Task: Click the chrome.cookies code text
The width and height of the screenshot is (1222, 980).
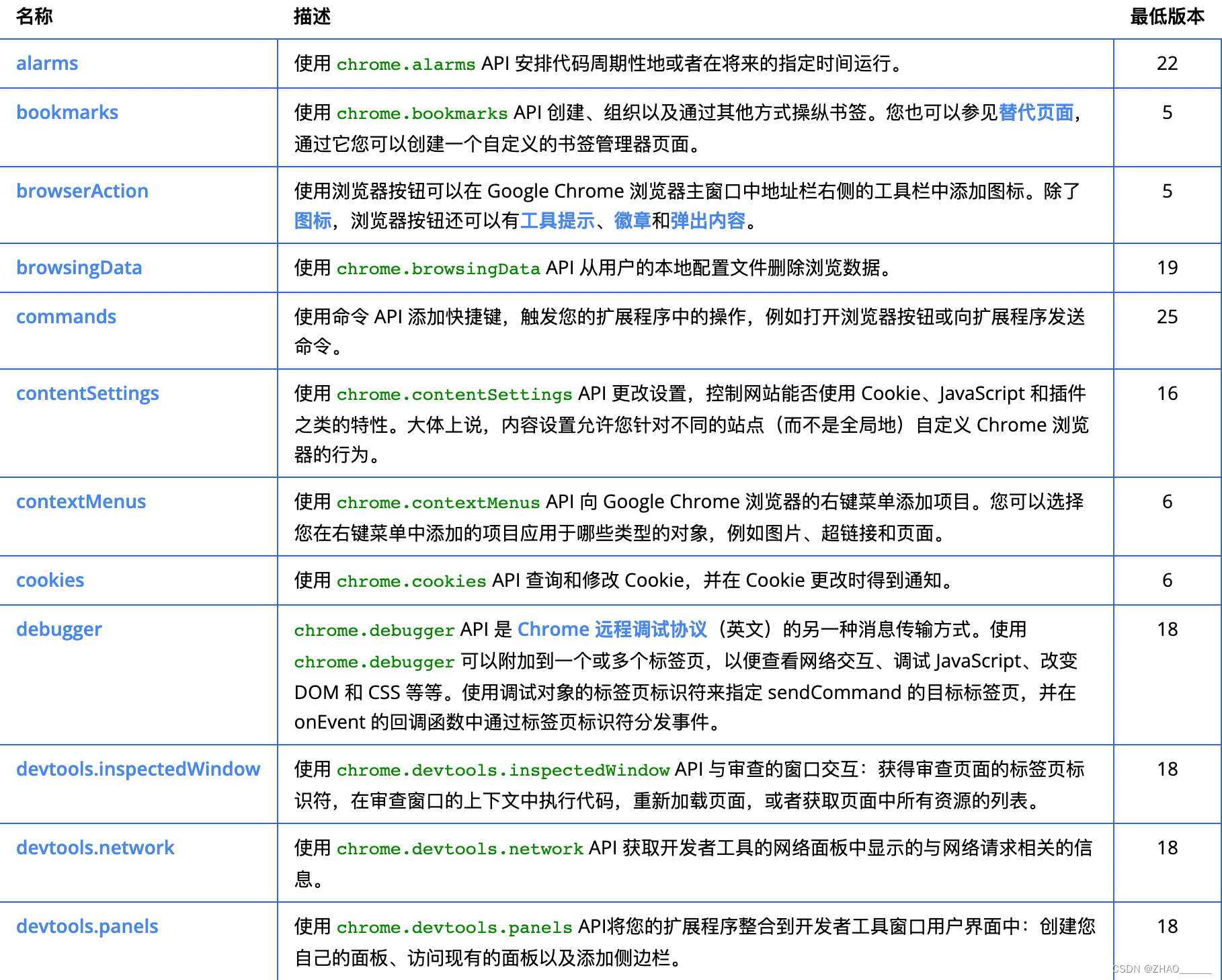Action: pyautogui.click(x=411, y=581)
